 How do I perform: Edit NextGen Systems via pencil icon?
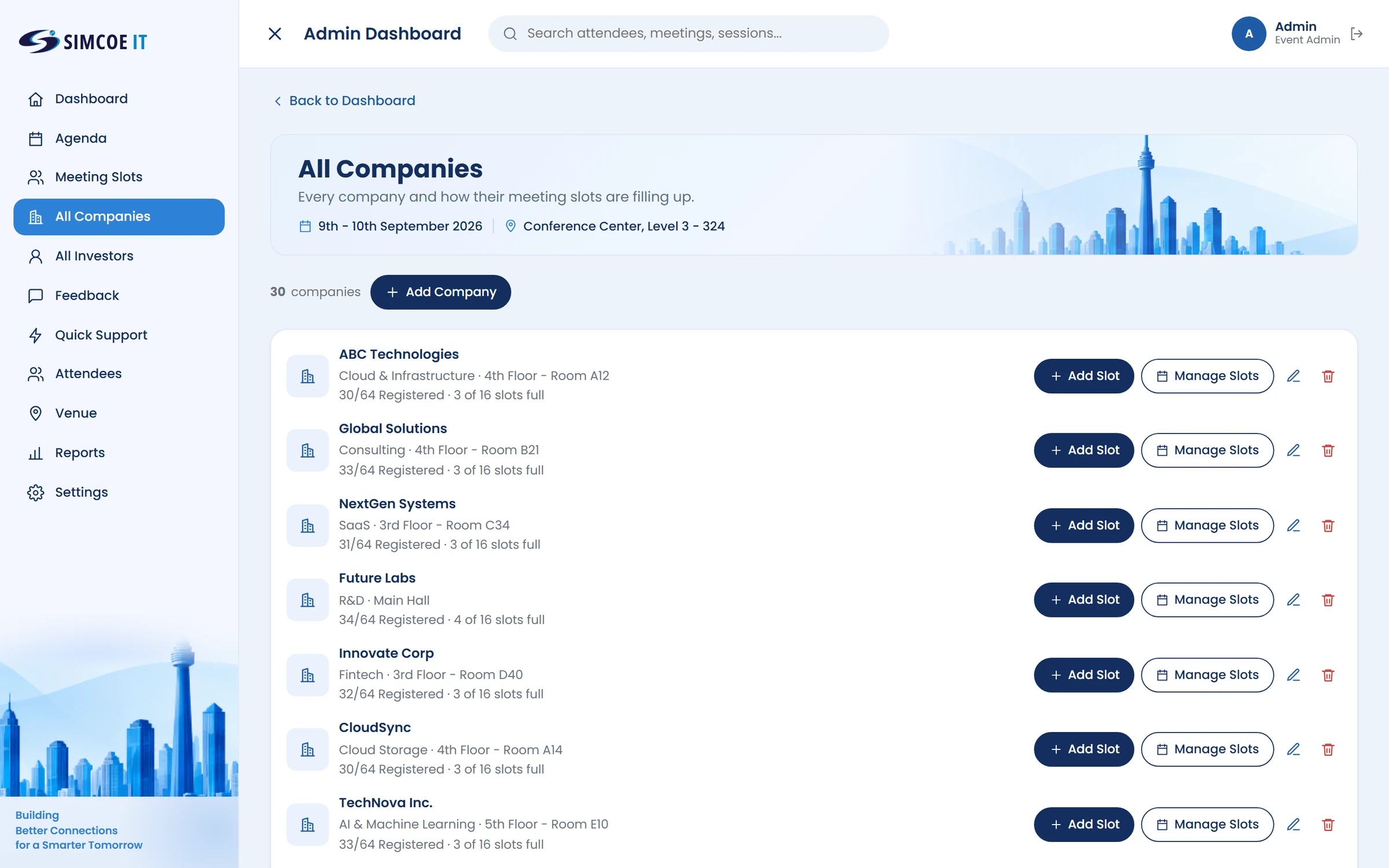[1294, 525]
